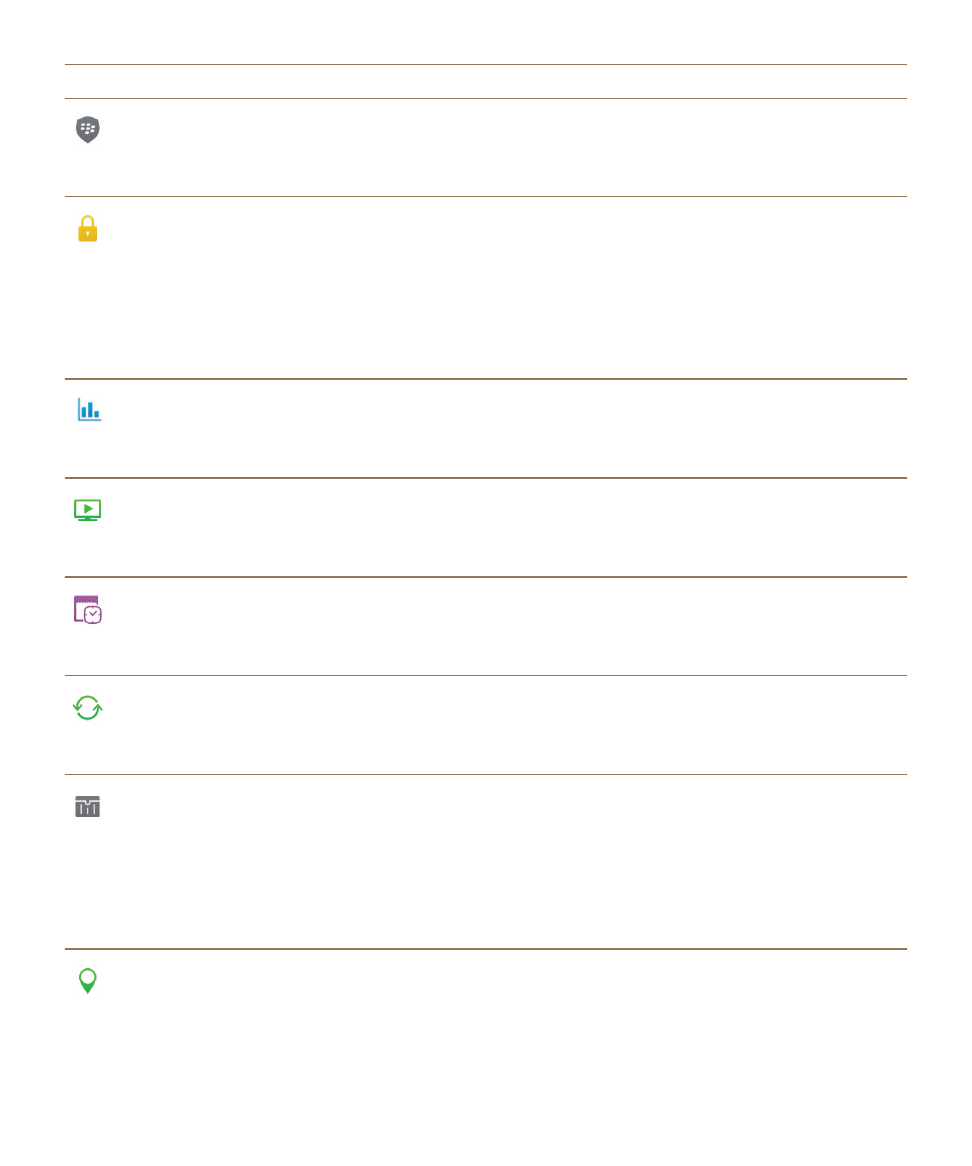
Task: Click the divider line under the padlock row
Action: (x=486, y=379)
